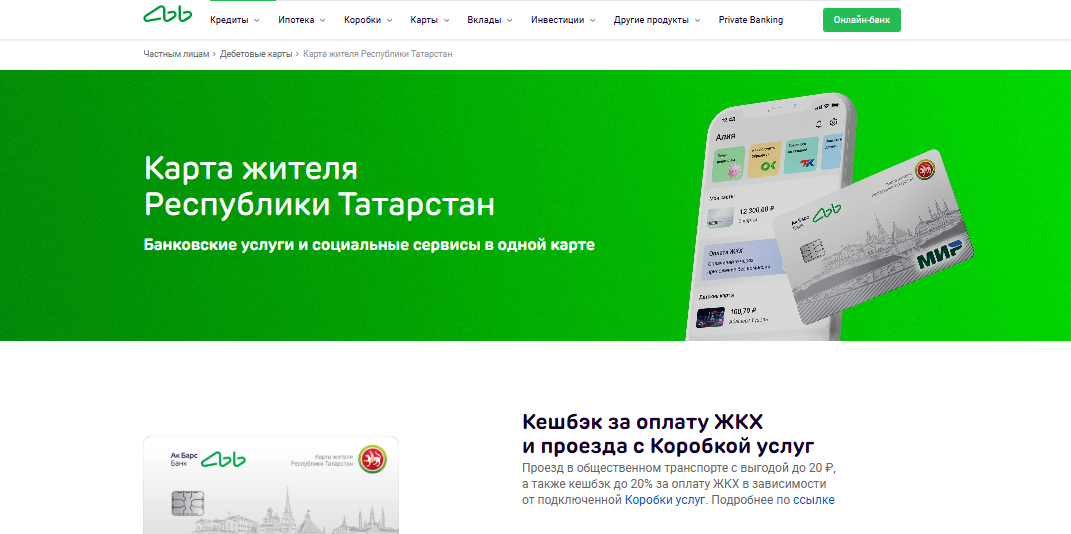Click the phone mockup in banner

point(768,217)
